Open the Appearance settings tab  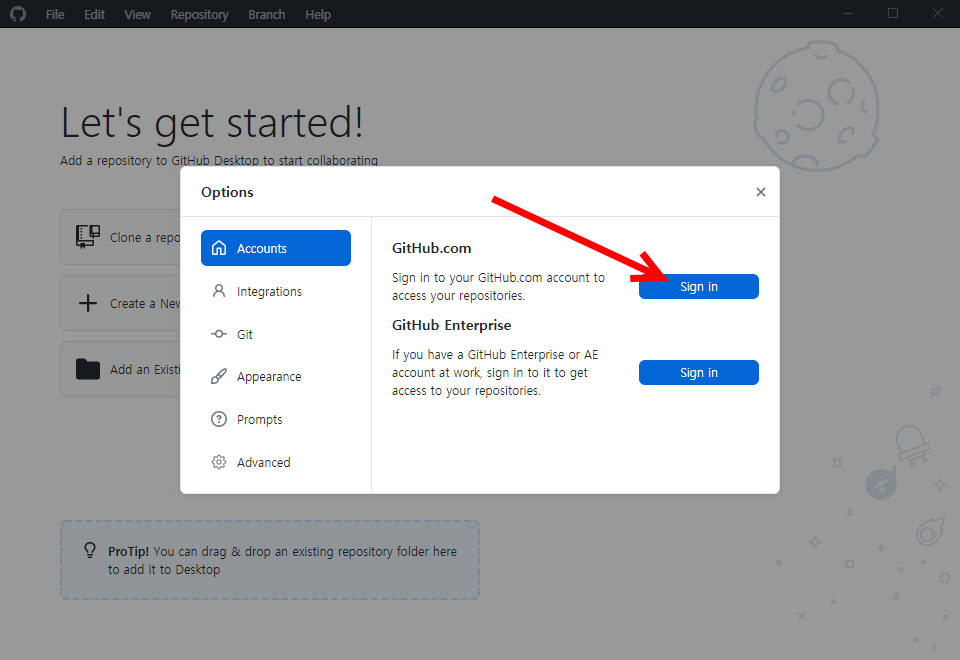276,377
